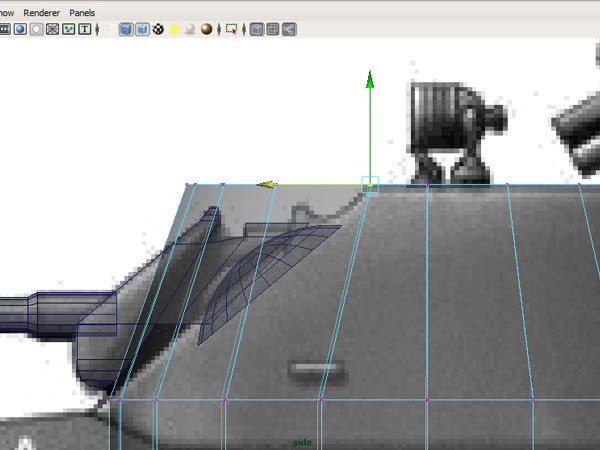Enable X-Ray shading mode
Viewport: 600px width, 450px height.
point(256,29)
